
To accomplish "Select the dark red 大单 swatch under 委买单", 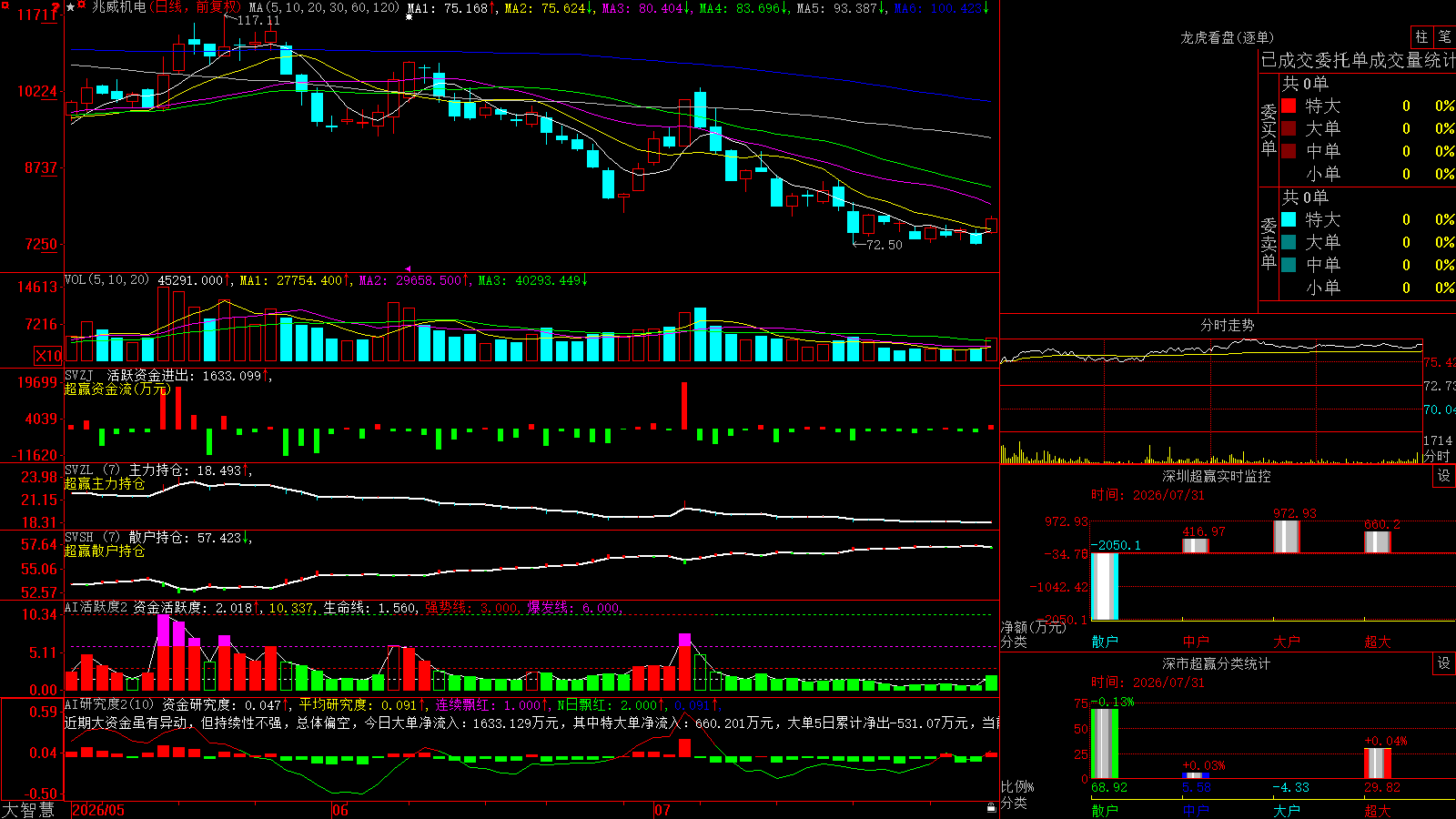I will (1289, 128).
